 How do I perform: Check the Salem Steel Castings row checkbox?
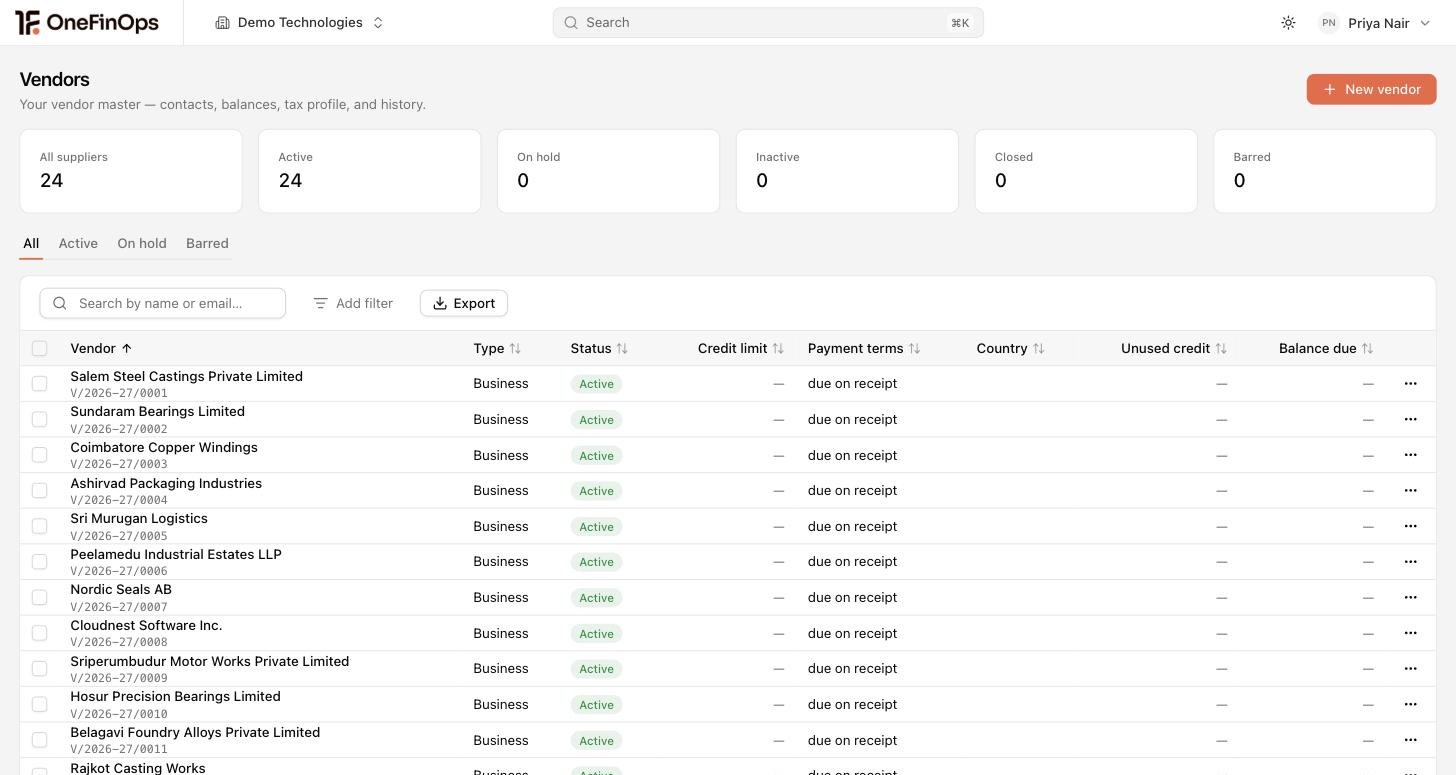[x=39, y=384]
